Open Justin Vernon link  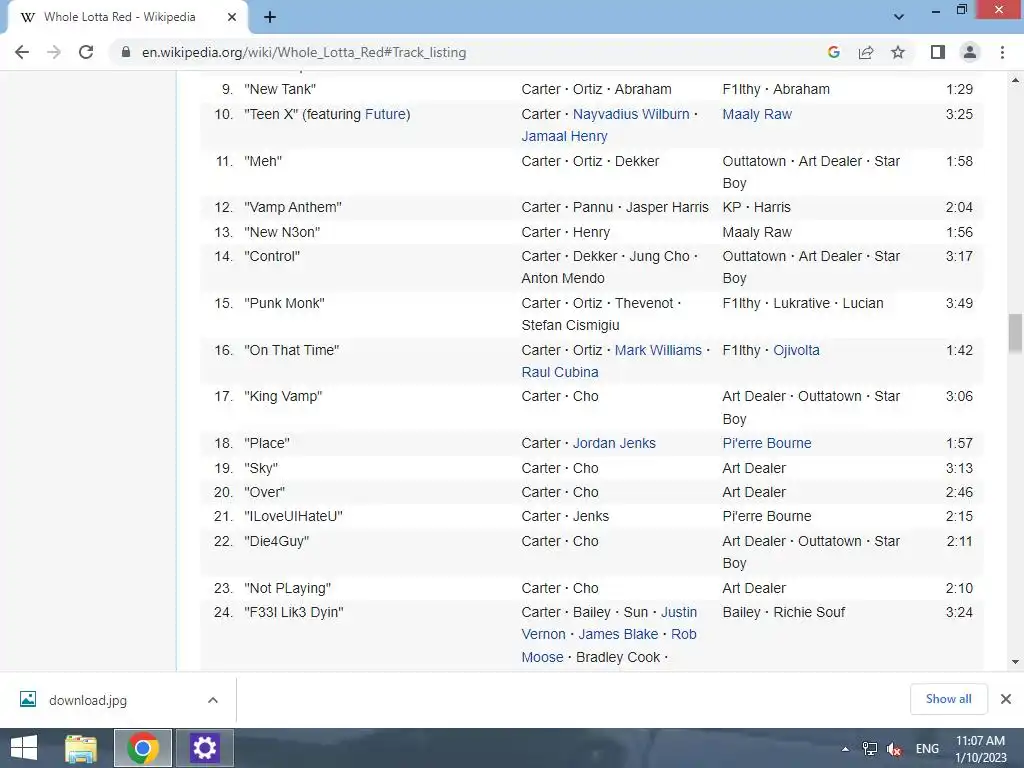[610, 623]
